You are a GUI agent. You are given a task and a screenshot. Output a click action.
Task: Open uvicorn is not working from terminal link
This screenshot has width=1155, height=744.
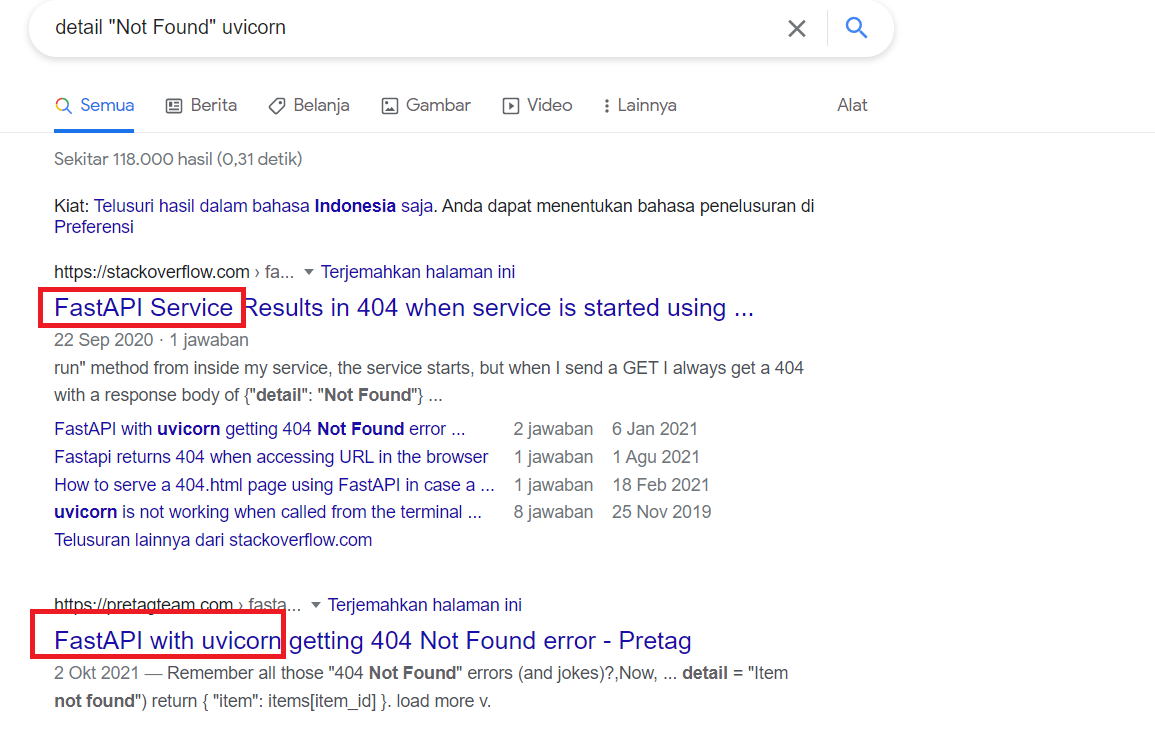(268, 512)
